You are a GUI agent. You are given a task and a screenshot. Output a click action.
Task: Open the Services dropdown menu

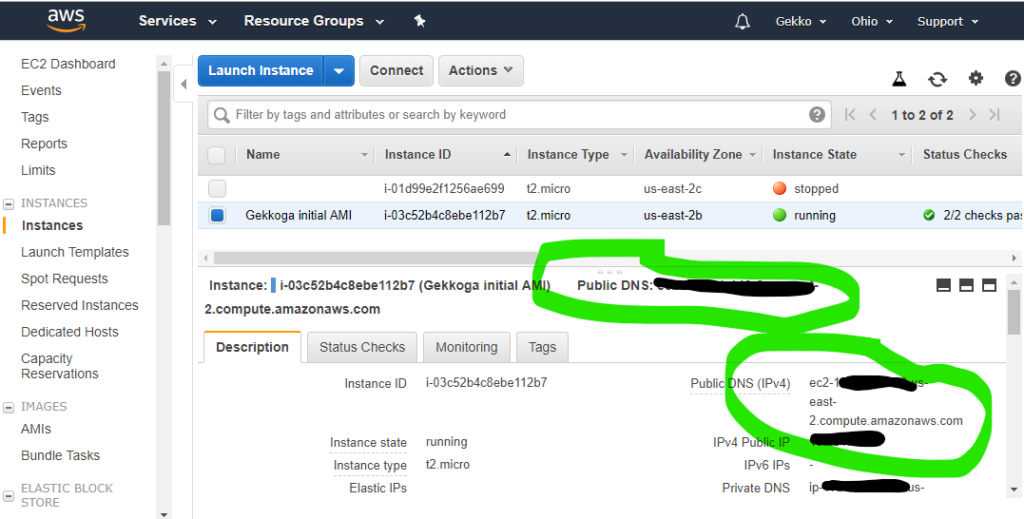click(x=177, y=21)
